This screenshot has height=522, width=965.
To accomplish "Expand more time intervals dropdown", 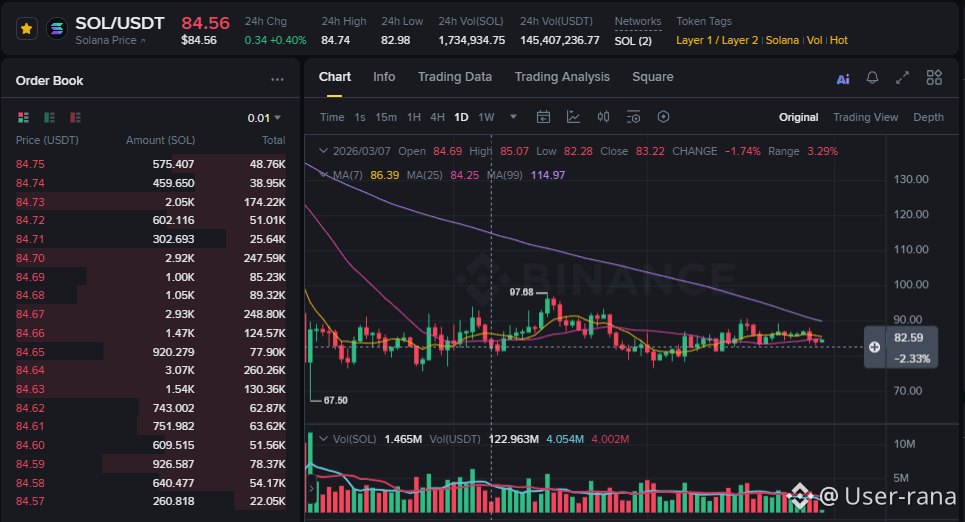I will coord(513,116).
